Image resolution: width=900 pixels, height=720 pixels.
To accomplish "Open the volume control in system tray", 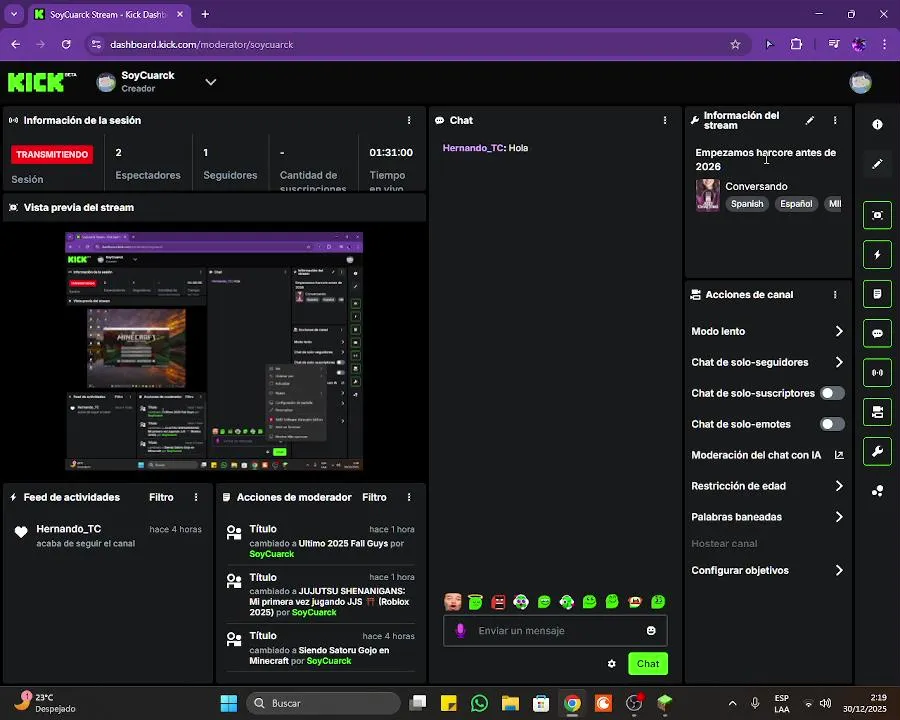I will 825,703.
